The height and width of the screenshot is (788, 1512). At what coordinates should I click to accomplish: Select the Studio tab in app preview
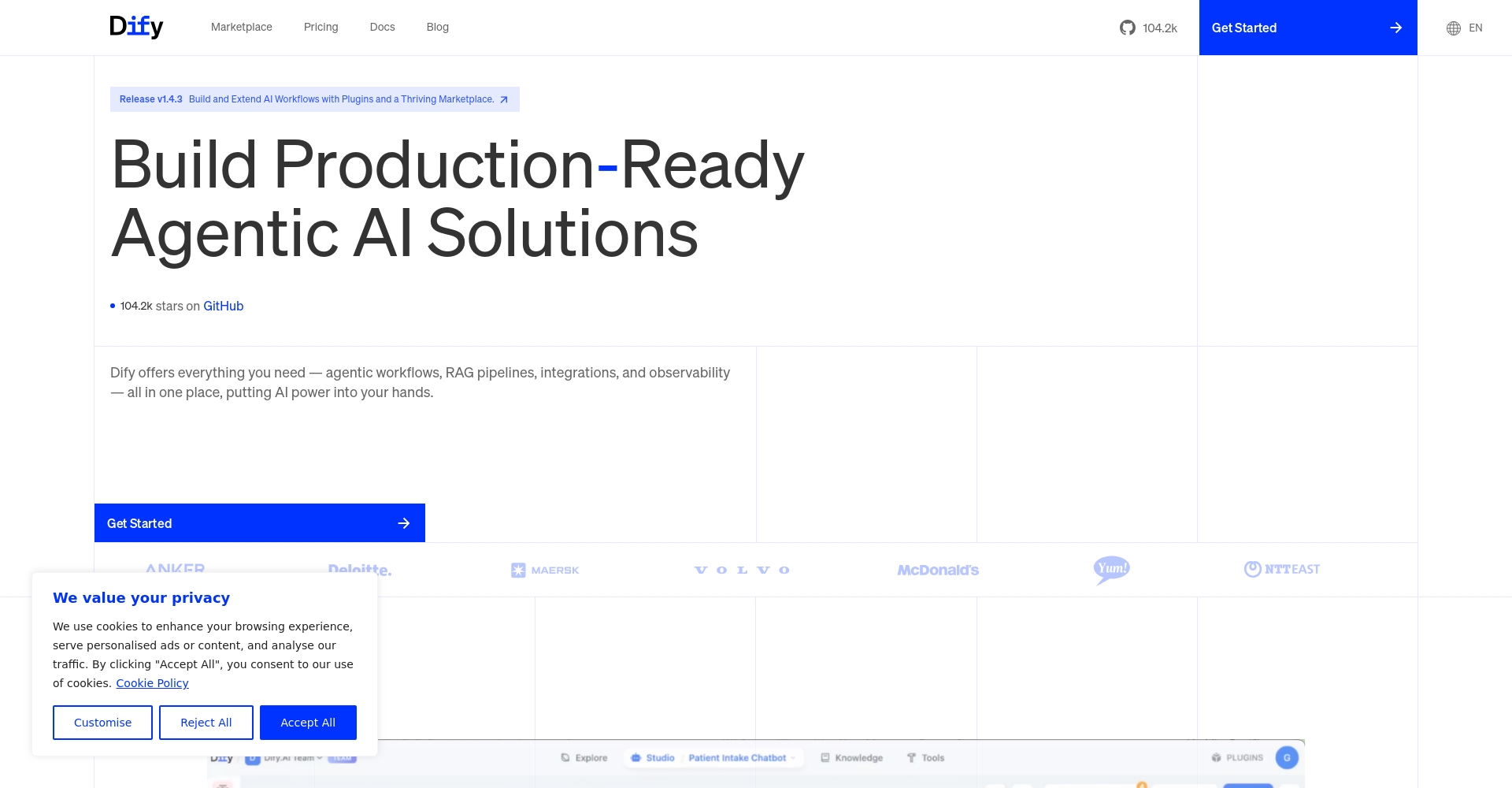(x=653, y=758)
